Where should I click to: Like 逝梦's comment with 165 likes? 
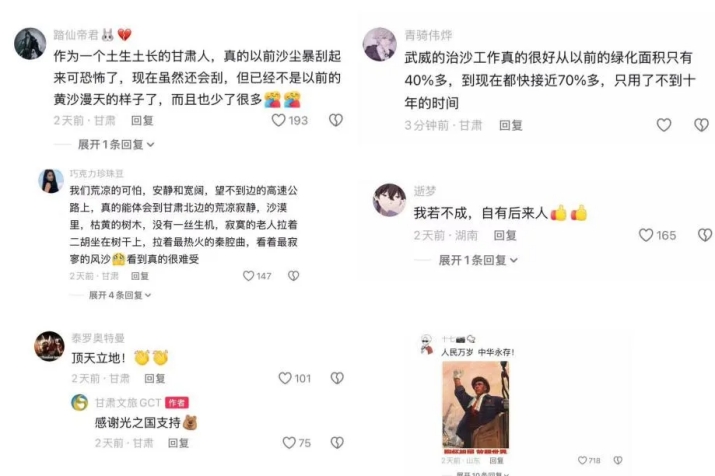pos(646,235)
